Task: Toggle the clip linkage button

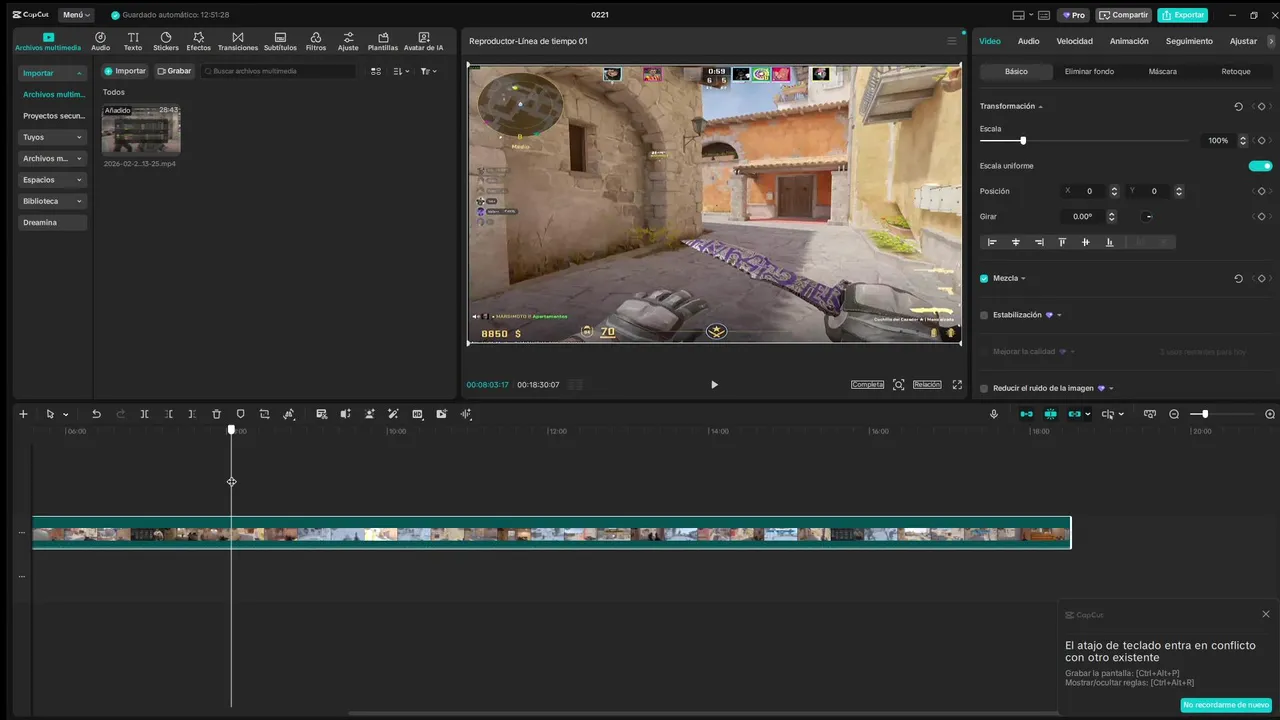Action: point(1074,414)
